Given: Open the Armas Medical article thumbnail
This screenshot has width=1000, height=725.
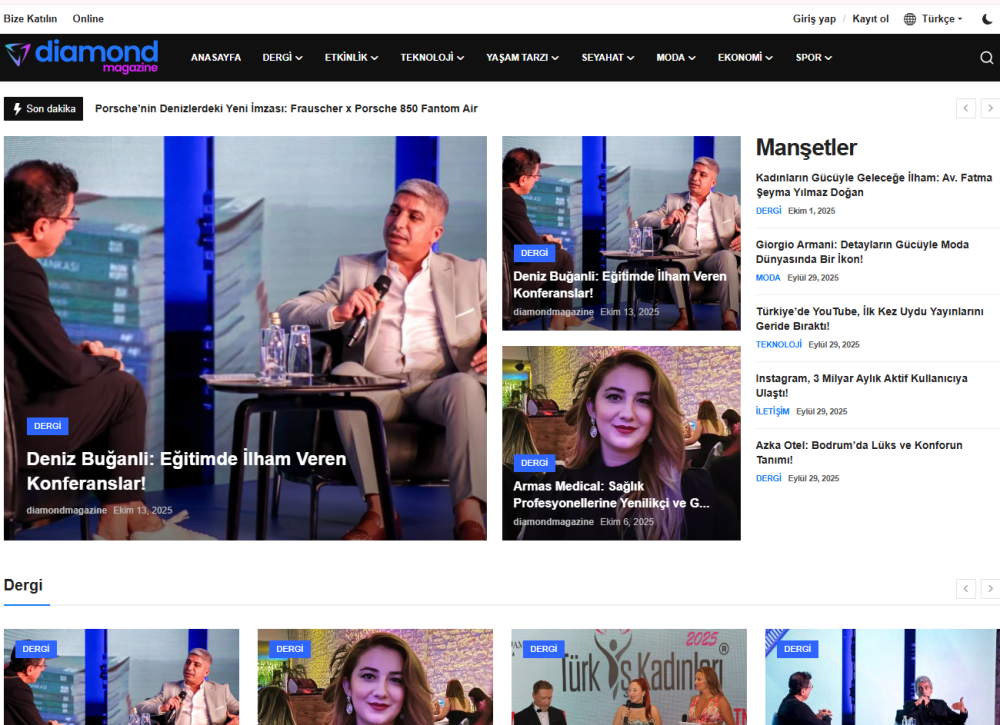Looking at the screenshot, I should [x=621, y=442].
